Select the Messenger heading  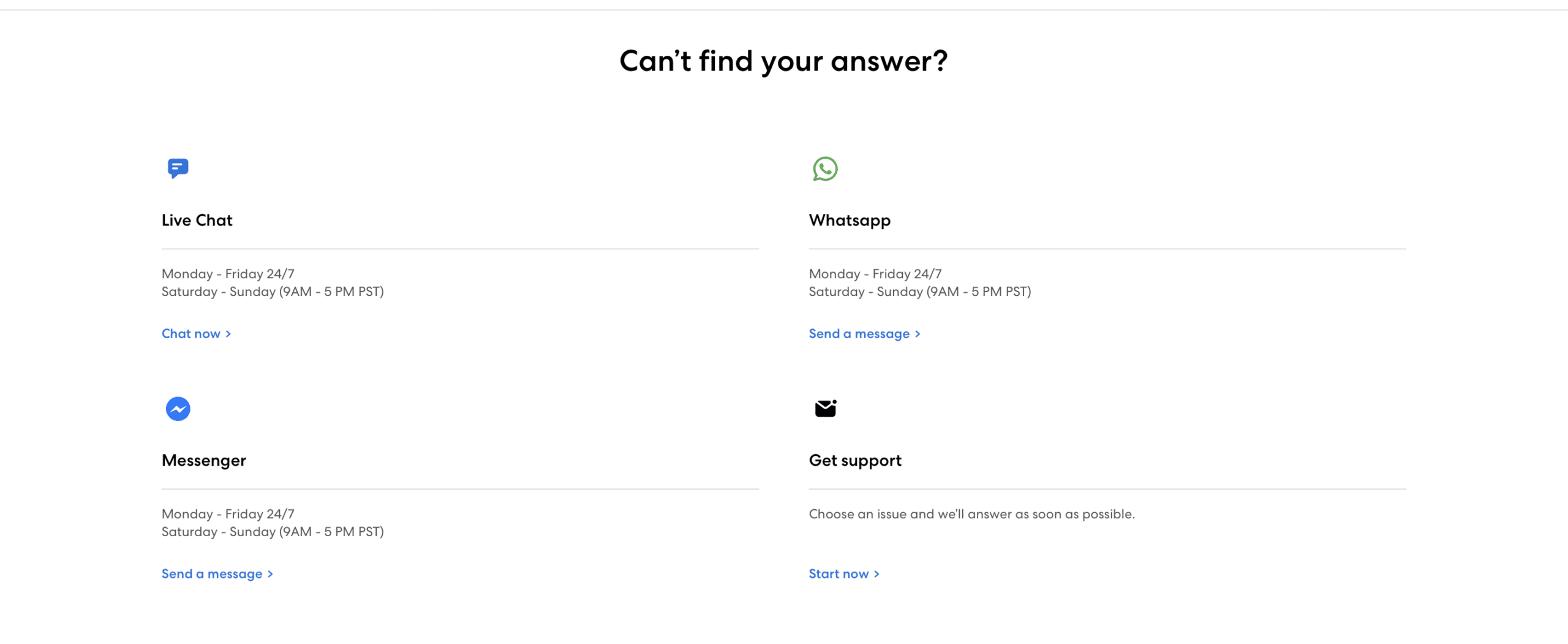[x=203, y=461]
